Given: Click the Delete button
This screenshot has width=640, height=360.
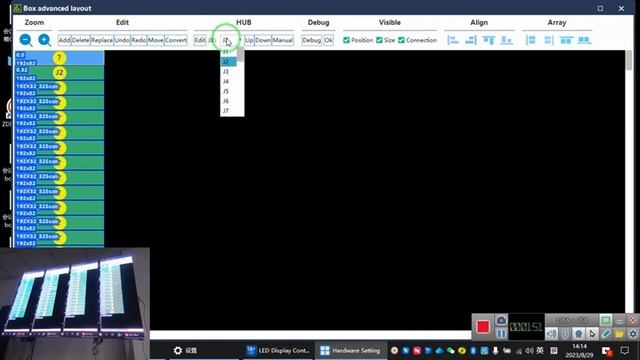Looking at the screenshot, I should pos(80,40).
